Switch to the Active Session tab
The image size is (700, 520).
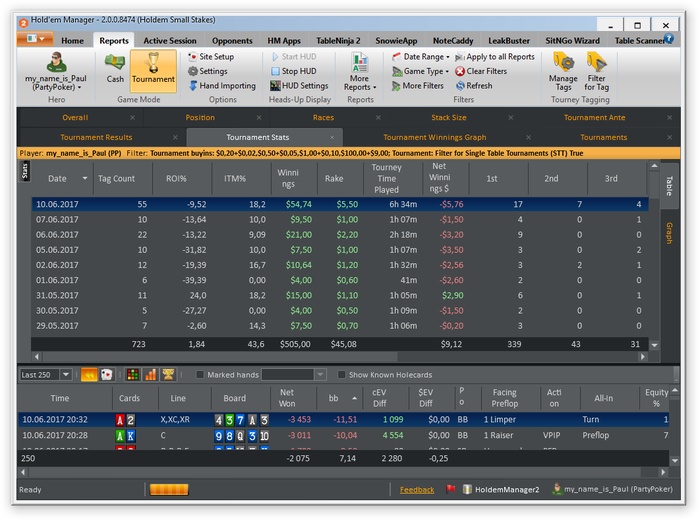point(170,41)
